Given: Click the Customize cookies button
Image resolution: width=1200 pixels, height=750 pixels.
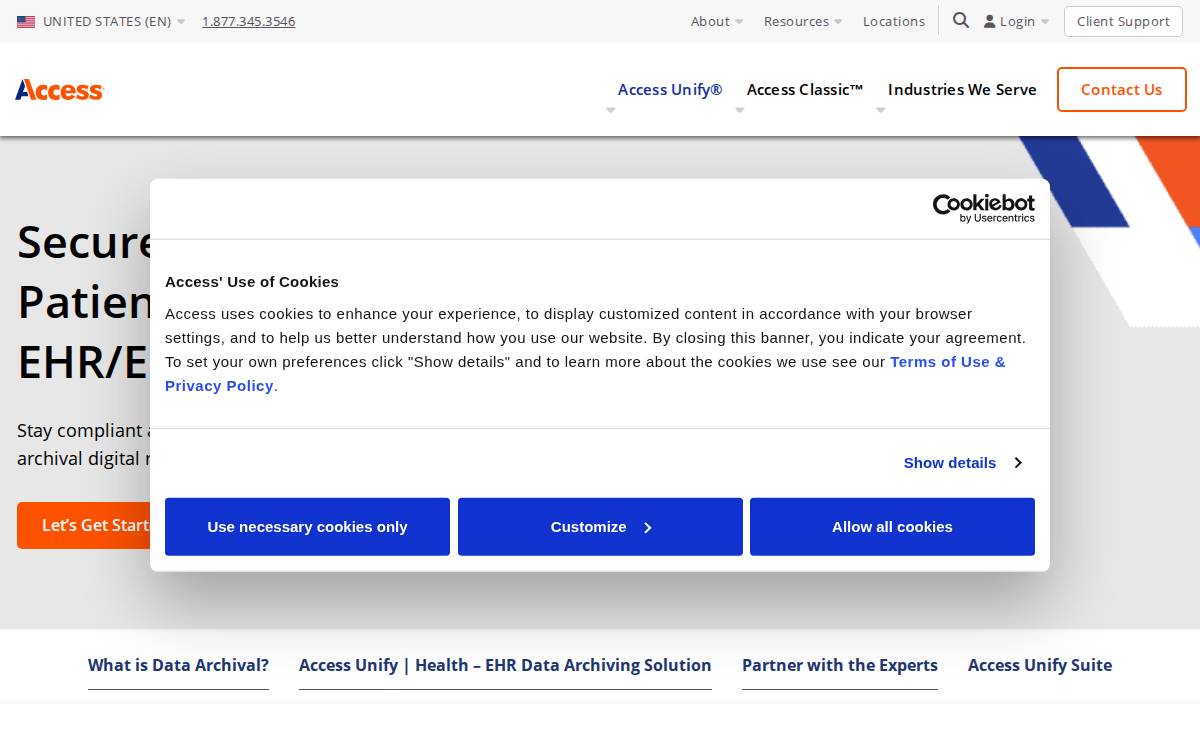Looking at the screenshot, I should [x=600, y=527].
